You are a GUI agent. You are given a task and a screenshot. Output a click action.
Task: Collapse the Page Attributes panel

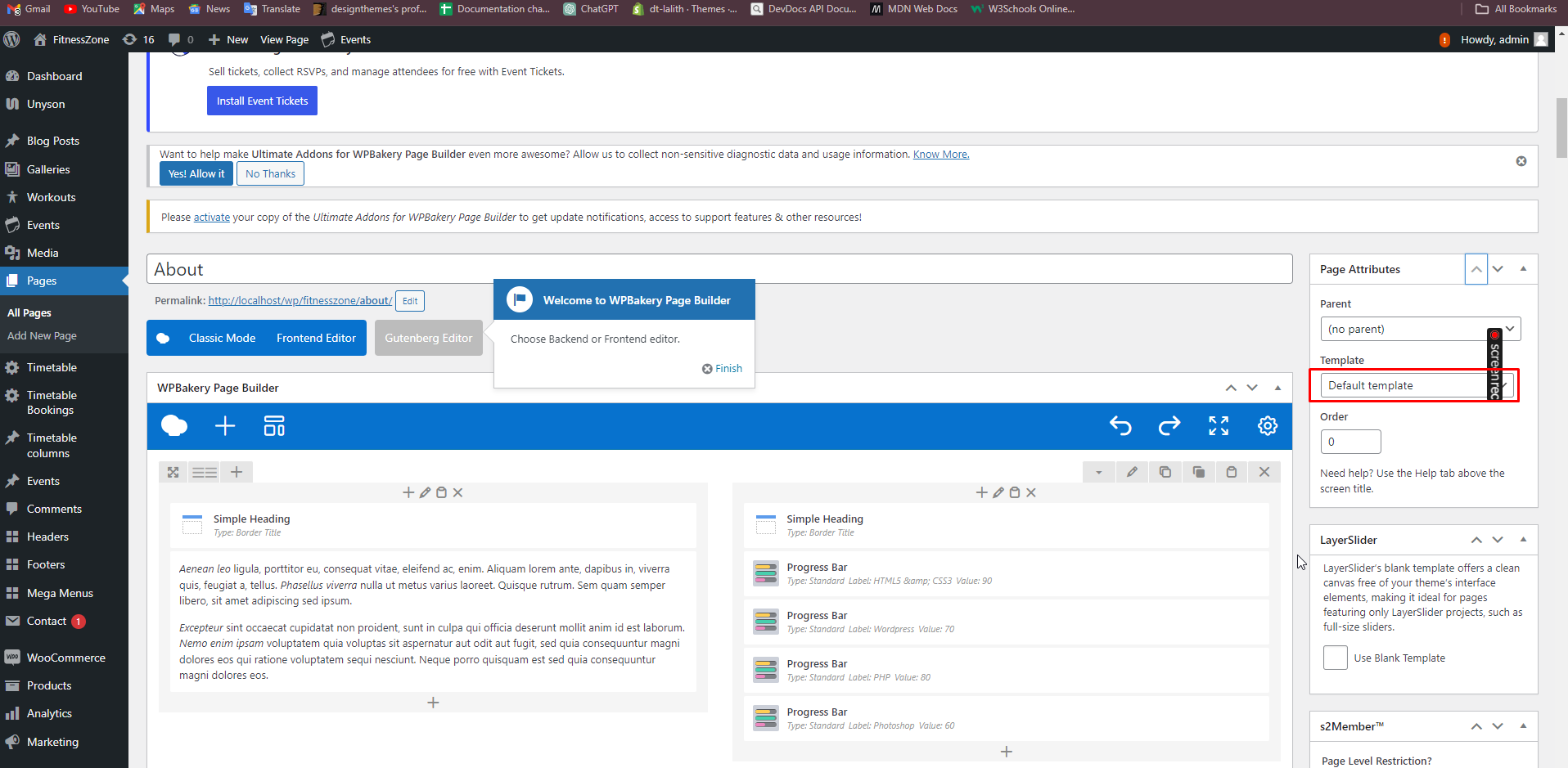point(1523,269)
